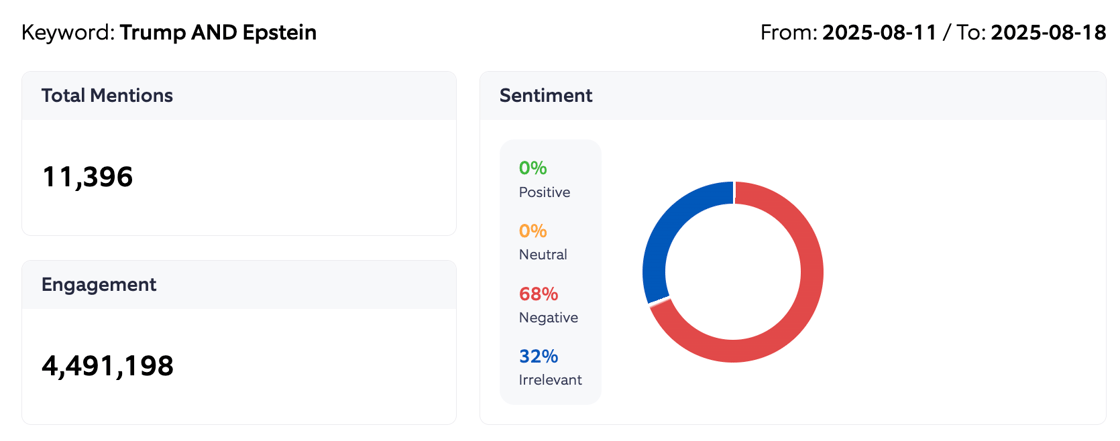Viewport: 1120px width, 441px height.
Task: Click the Keyword label at top left
Action: click(x=67, y=33)
